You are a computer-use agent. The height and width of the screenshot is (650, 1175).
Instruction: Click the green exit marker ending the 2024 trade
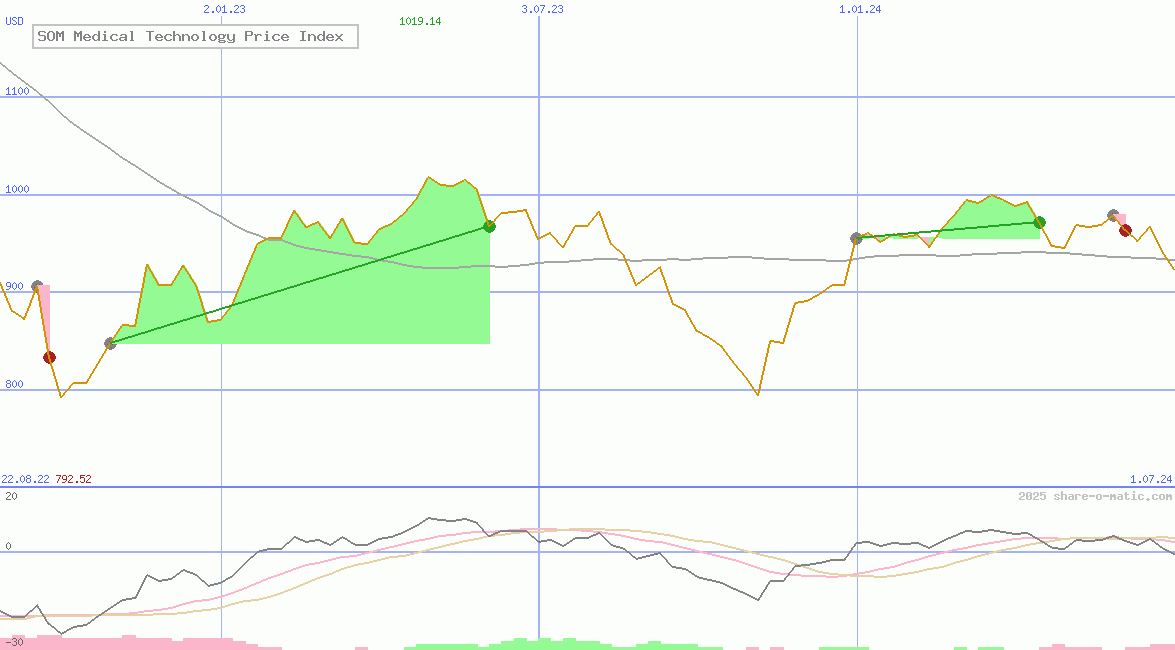click(x=1039, y=222)
